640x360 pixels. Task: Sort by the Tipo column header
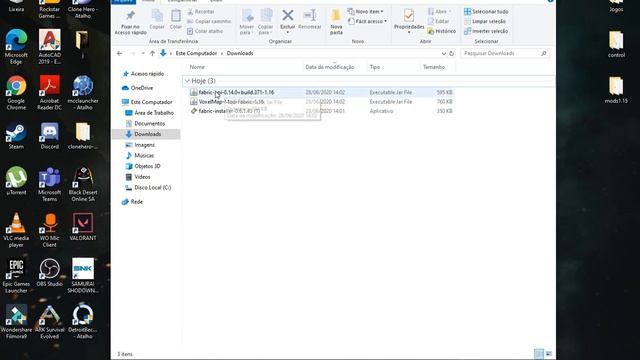[375, 67]
